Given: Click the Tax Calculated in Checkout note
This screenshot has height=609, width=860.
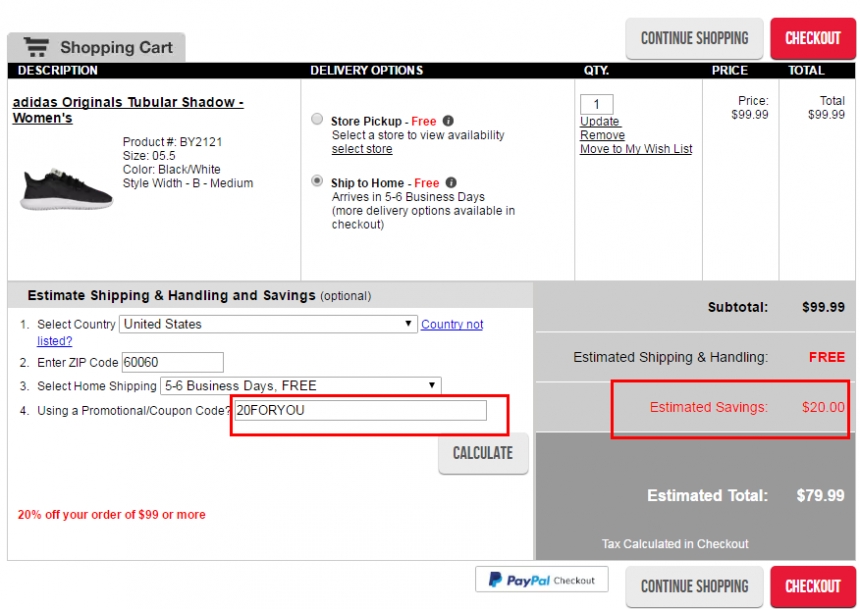Looking at the screenshot, I should (x=675, y=544).
